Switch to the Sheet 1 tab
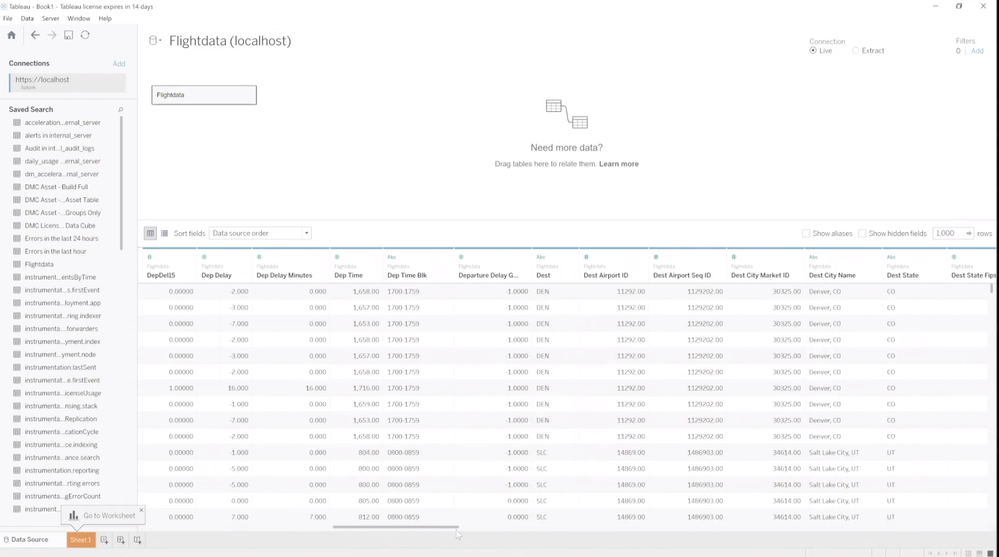This screenshot has height=557, width=999. tap(80, 540)
